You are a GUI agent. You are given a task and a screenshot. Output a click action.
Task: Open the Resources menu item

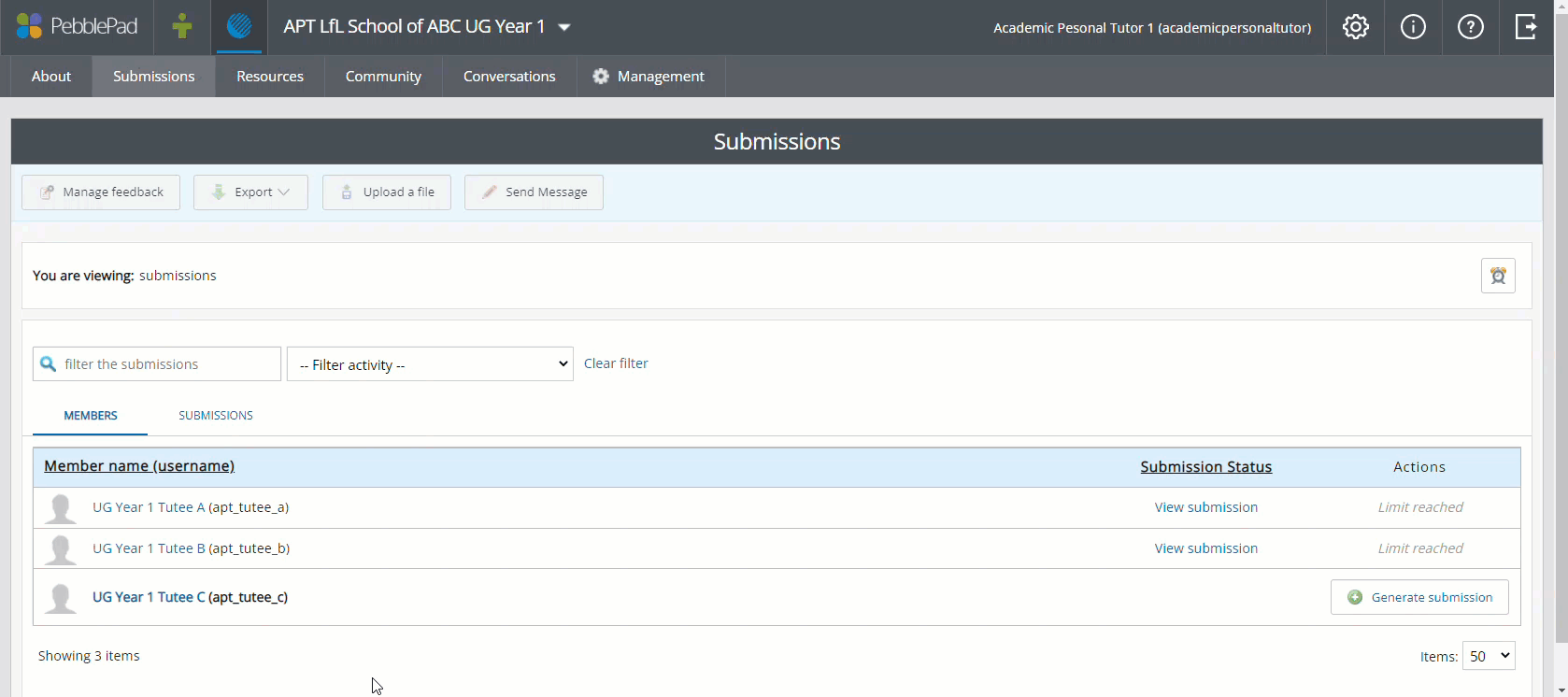pyautogui.click(x=270, y=77)
